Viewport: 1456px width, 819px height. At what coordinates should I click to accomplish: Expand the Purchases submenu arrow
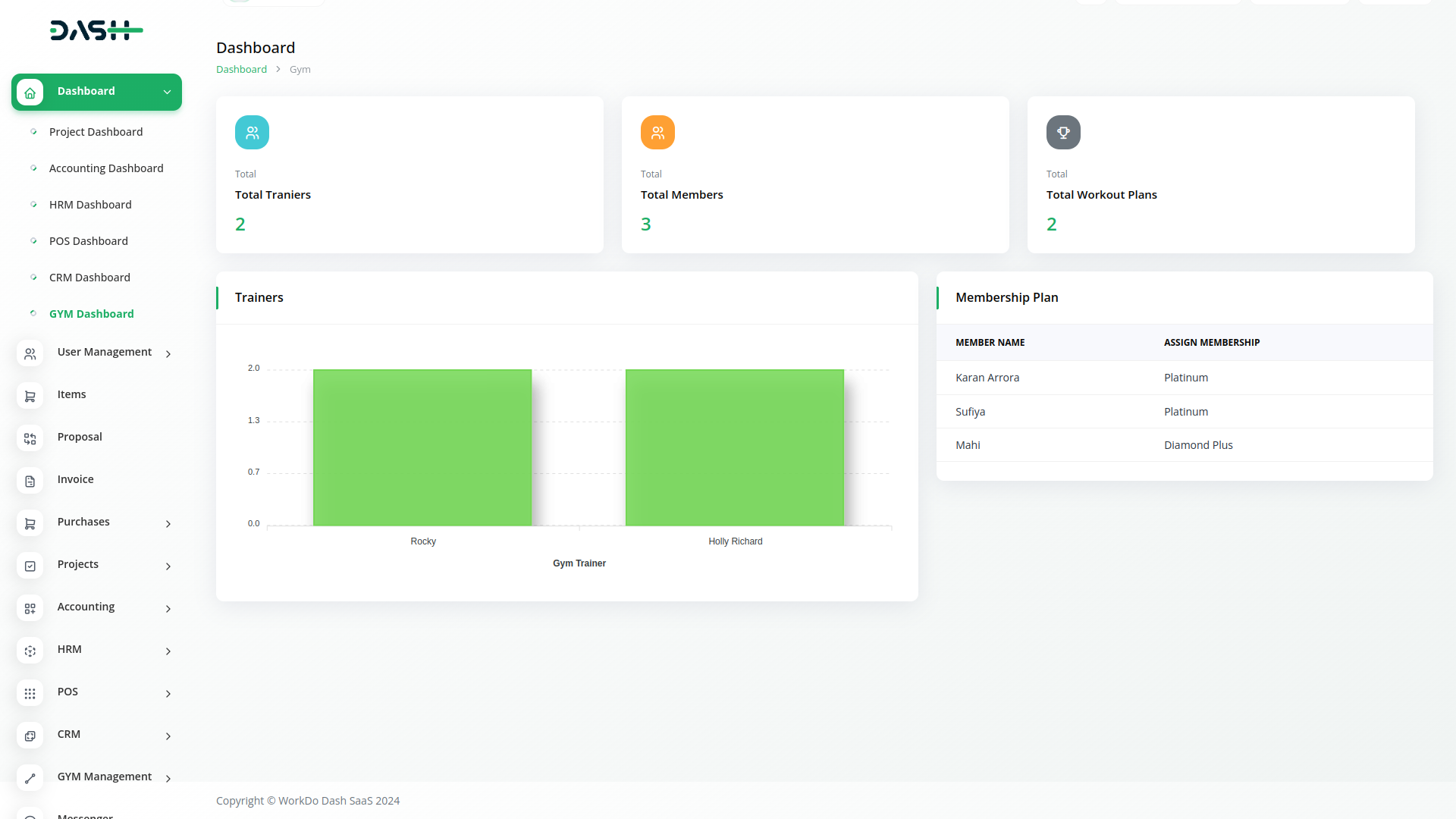click(x=168, y=523)
